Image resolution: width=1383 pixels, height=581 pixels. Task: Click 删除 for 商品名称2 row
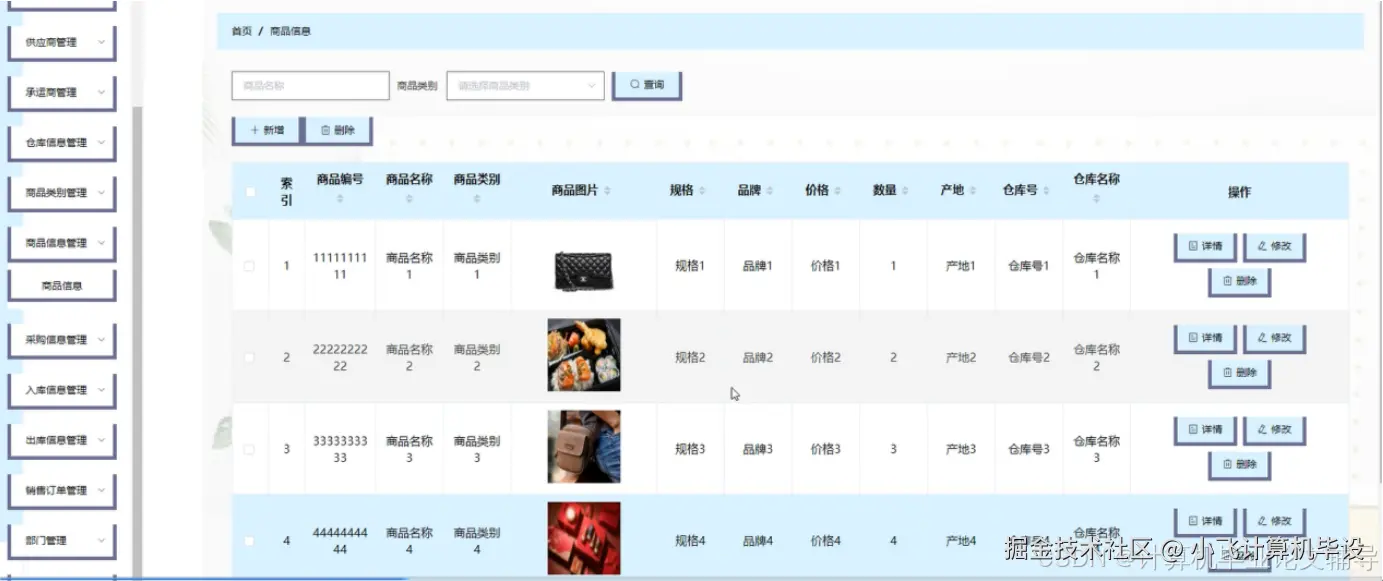(x=1239, y=373)
